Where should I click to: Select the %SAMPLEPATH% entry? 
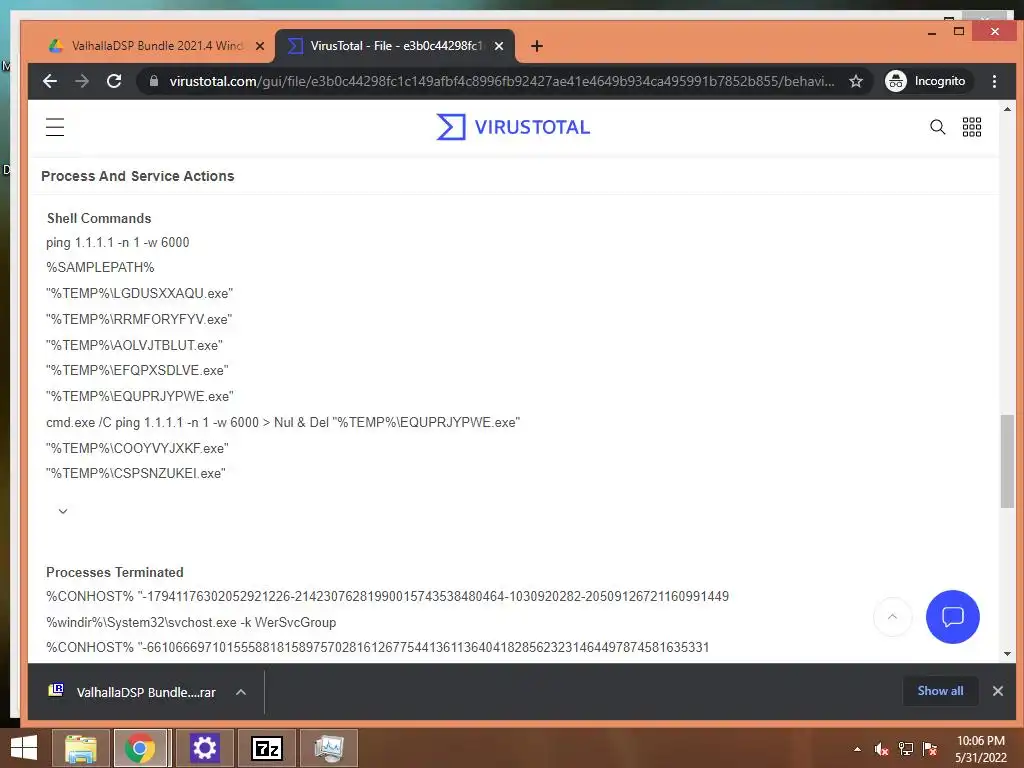click(x=100, y=267)
